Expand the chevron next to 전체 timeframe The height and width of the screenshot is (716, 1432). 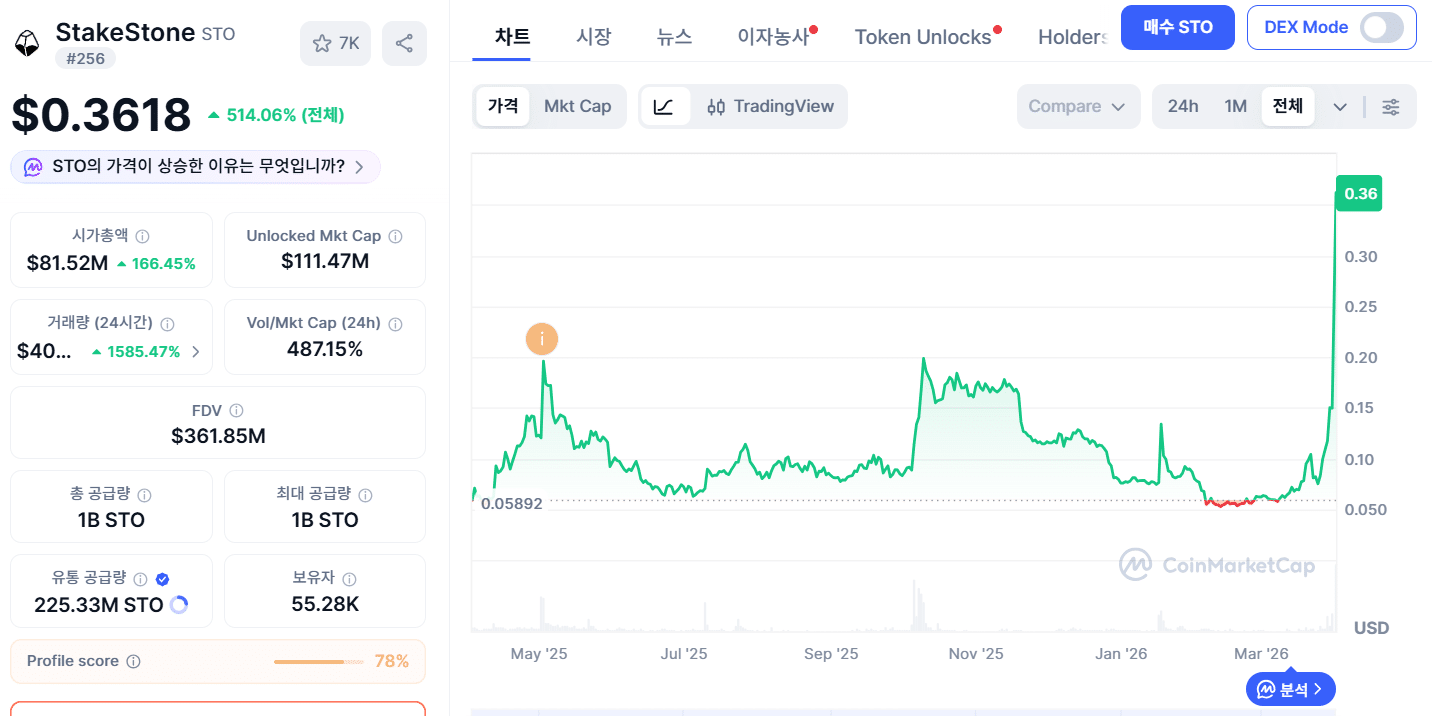pos(1339,106)
